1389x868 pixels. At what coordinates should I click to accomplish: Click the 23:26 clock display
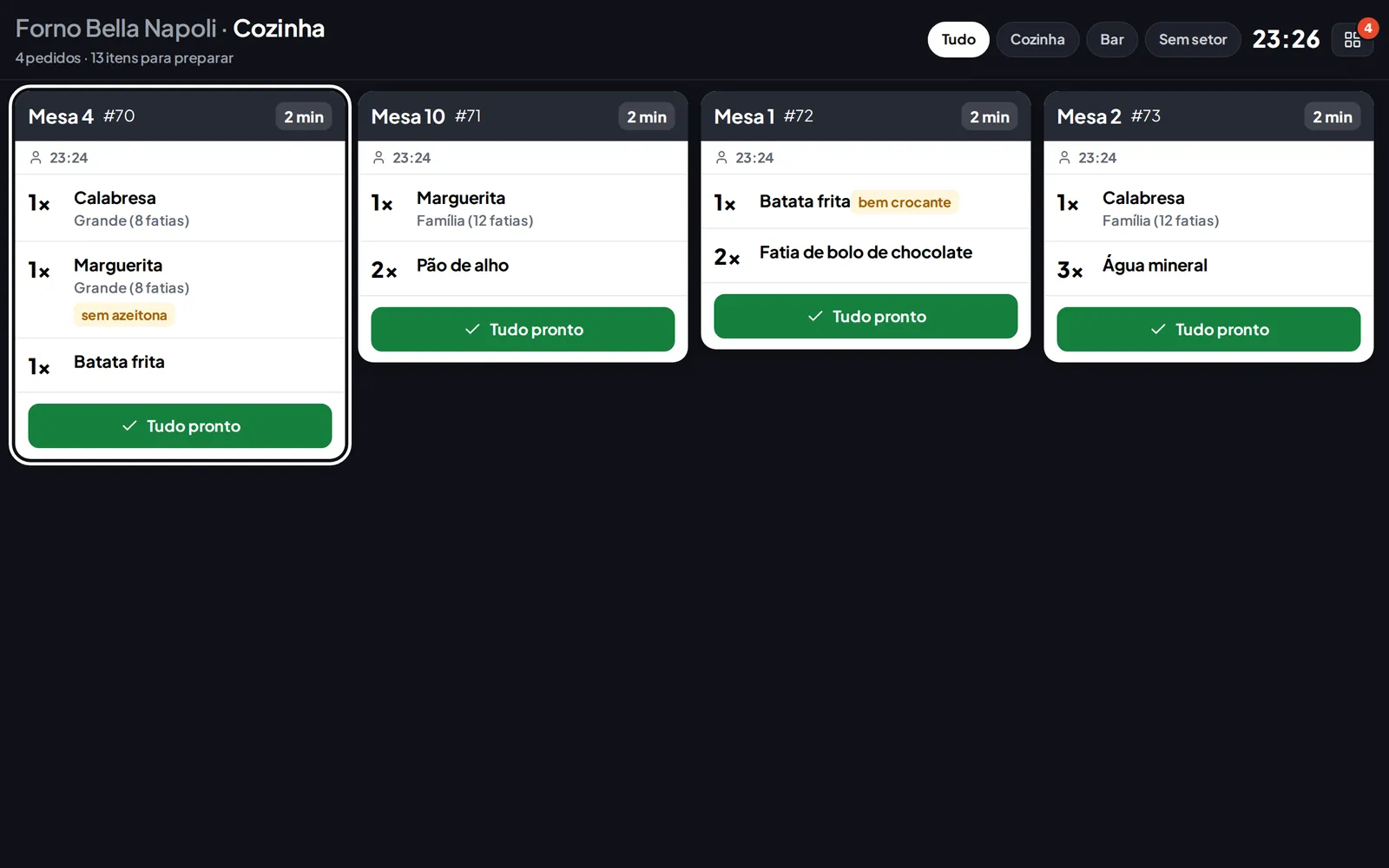click(x=1286, y=39)
